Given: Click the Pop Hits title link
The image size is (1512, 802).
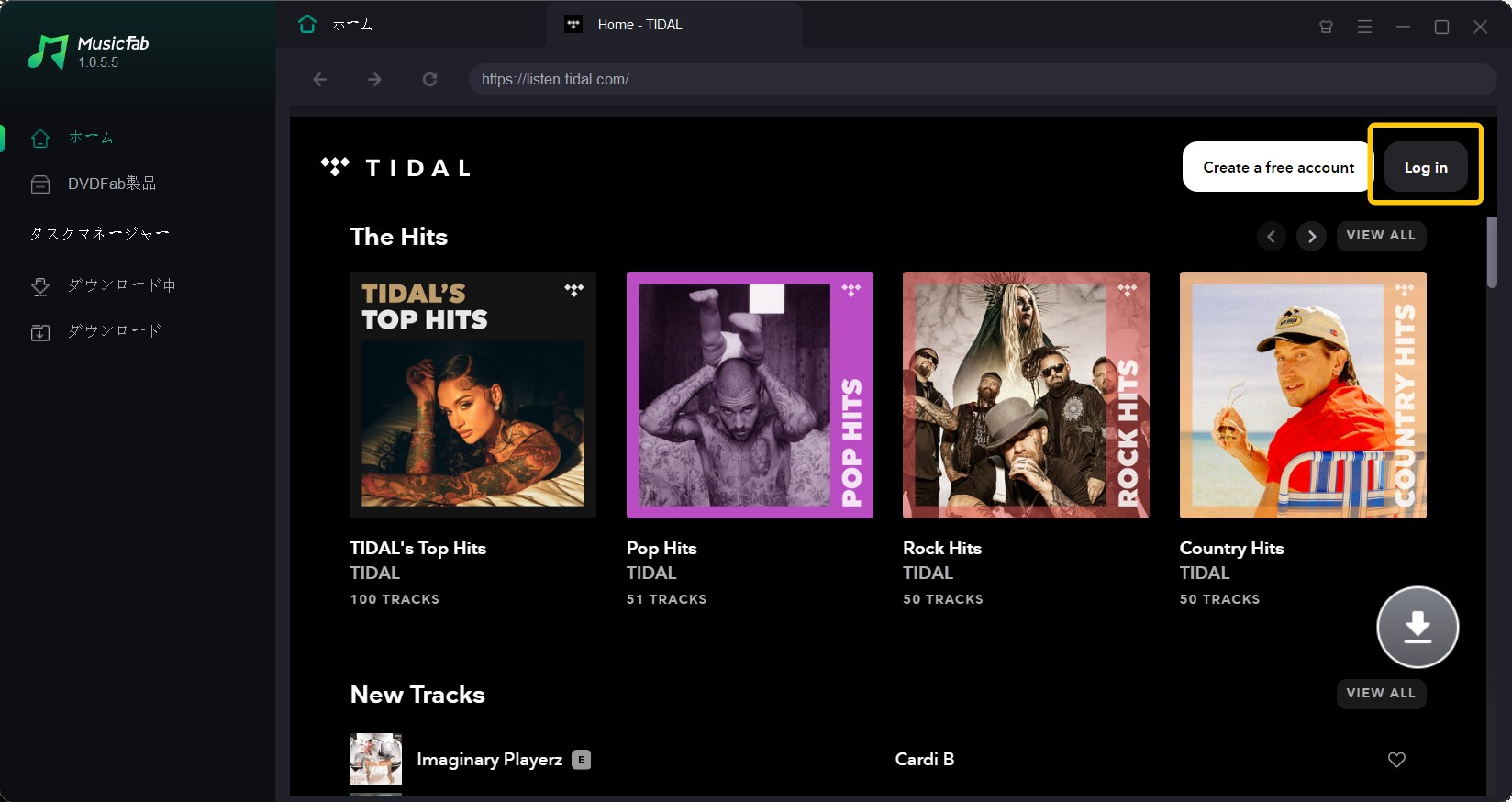Looking at the screenshot, I should [x=661, y=549].
